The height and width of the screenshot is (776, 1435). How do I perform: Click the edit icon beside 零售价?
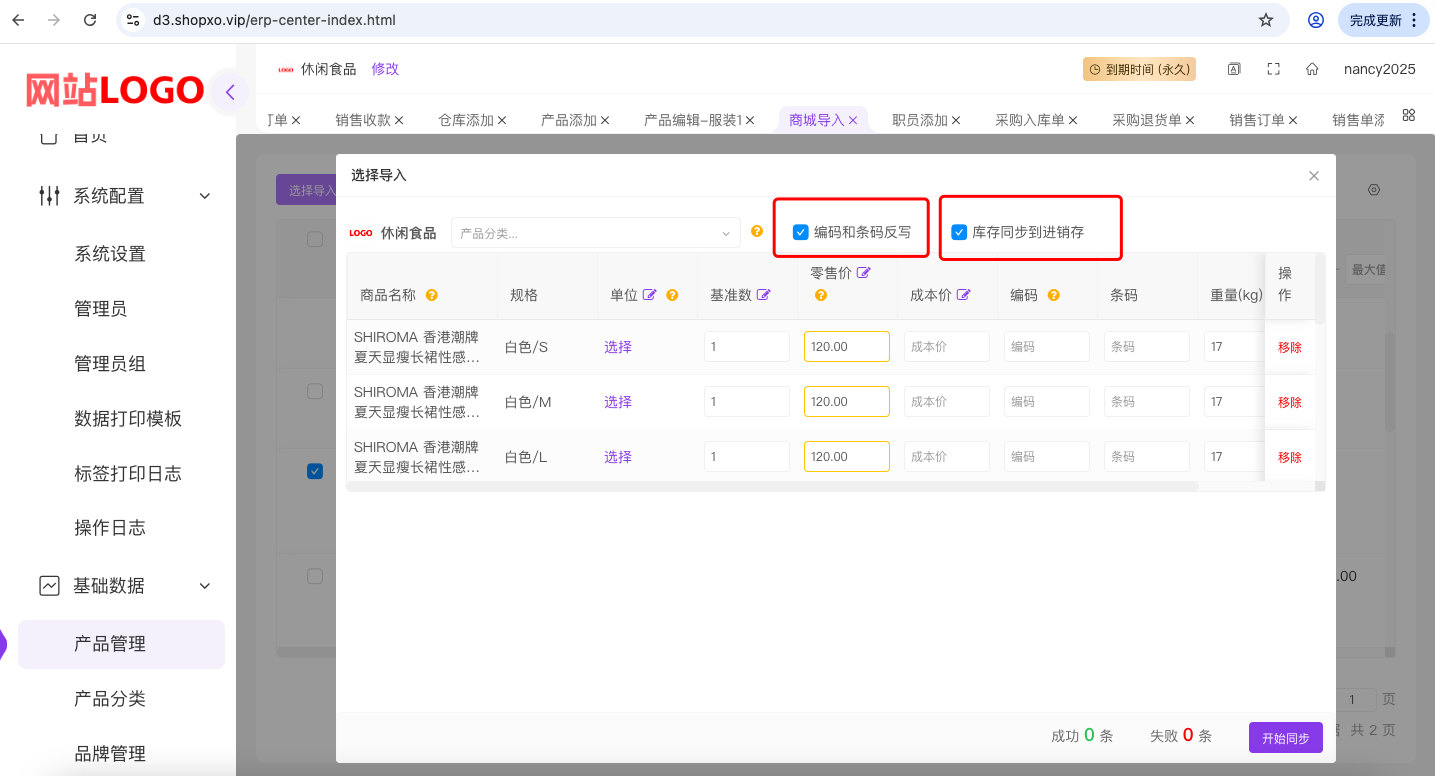coord(864,273)
